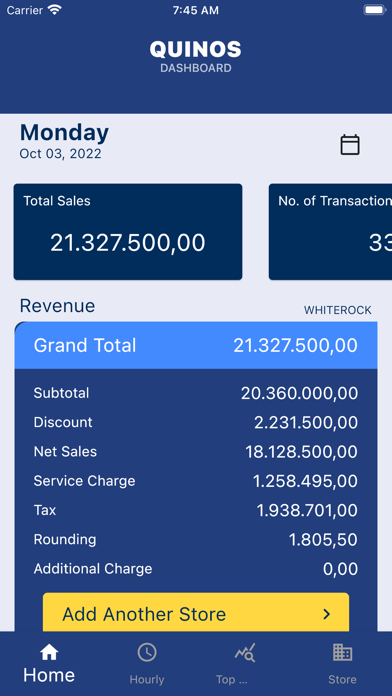This screenshot has width=392, height=696.
Task: Click the Tax label
Action: pyautogui.click(x=45, y=510)
